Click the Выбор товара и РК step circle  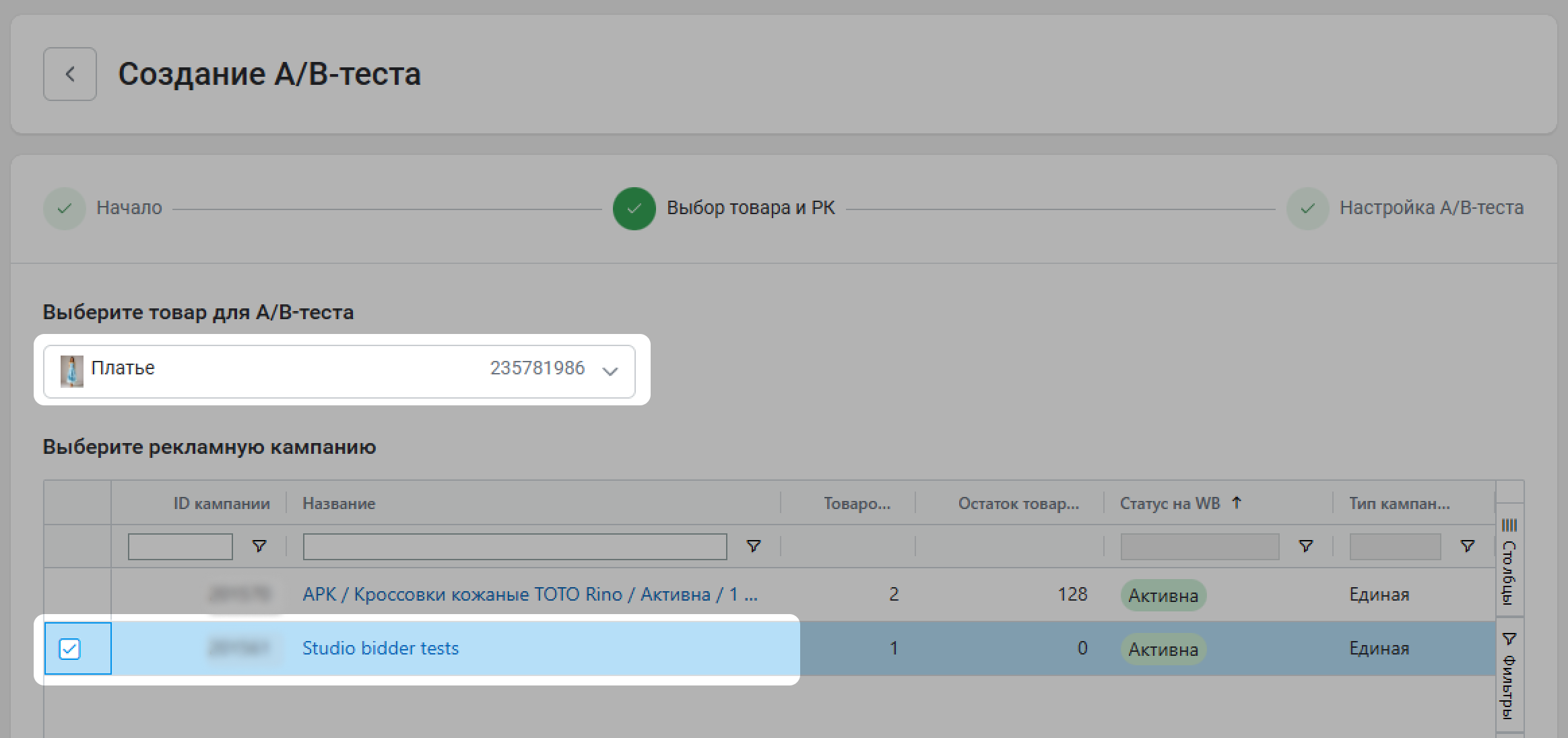click(x=634, y=209)
